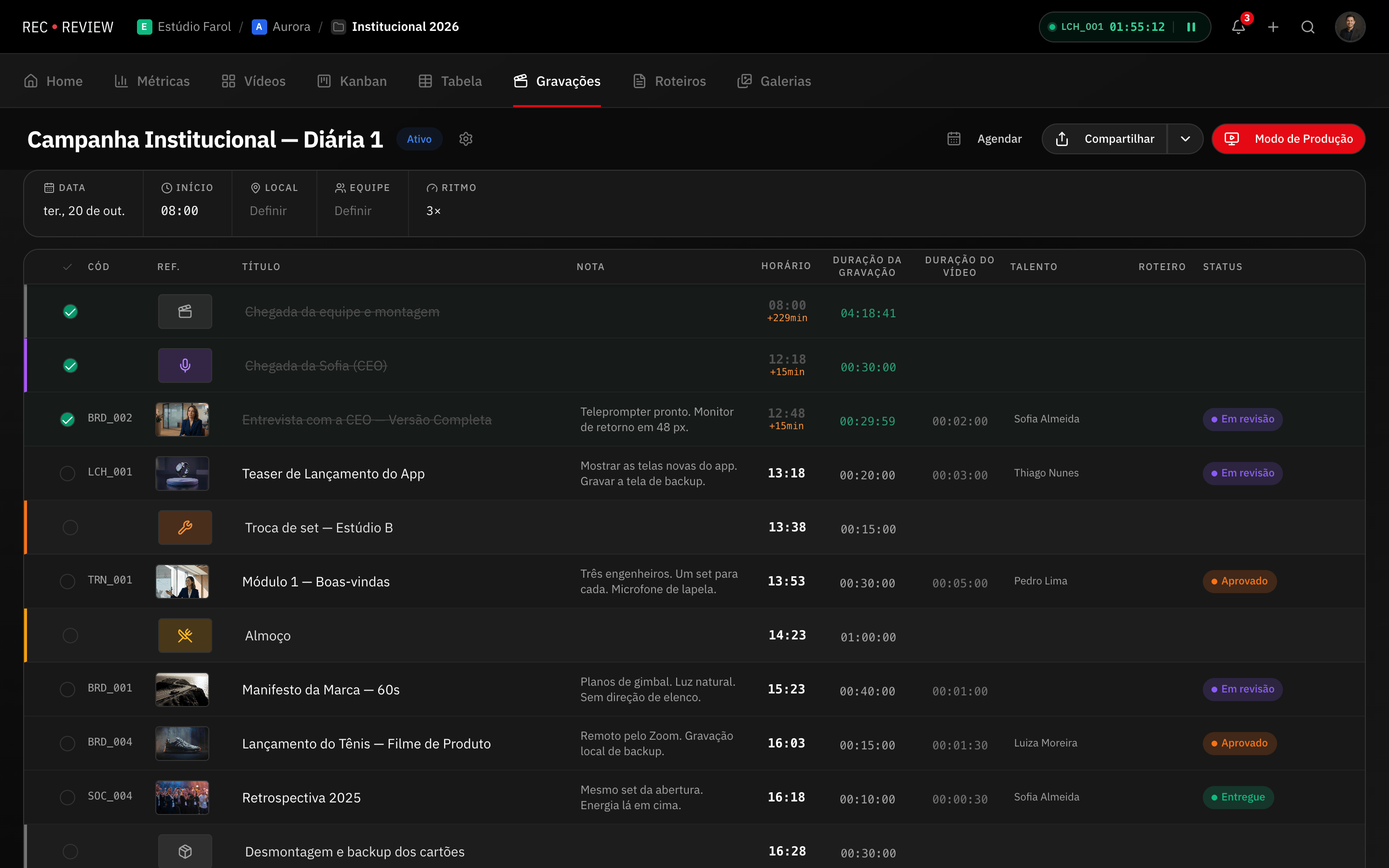Image resolution: width=1389 pixels, height=868 pixels.
Task: Uncheck the Chegada da equipe e montagem row
Action: pos(70,312)
